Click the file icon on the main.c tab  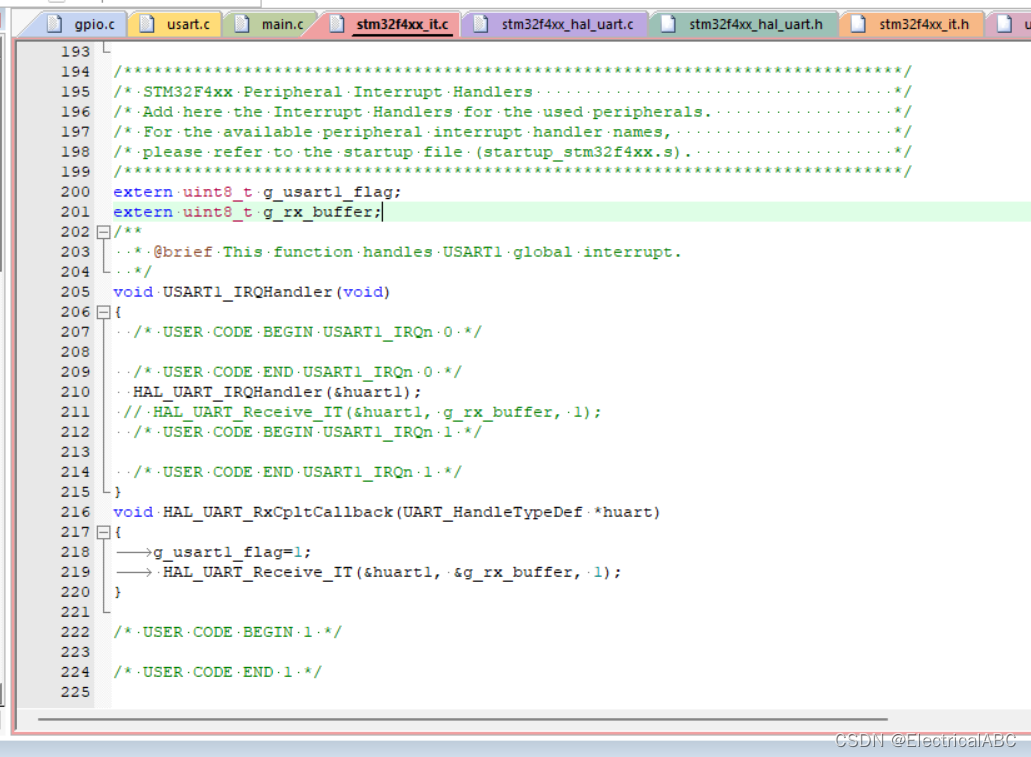[243, 24]
